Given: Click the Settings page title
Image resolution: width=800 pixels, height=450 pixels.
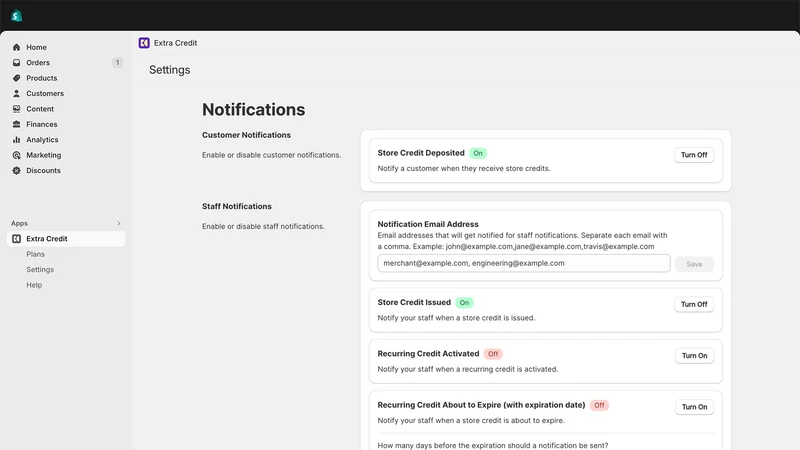Looking at the screenshot, I should (x=169, y=70).
